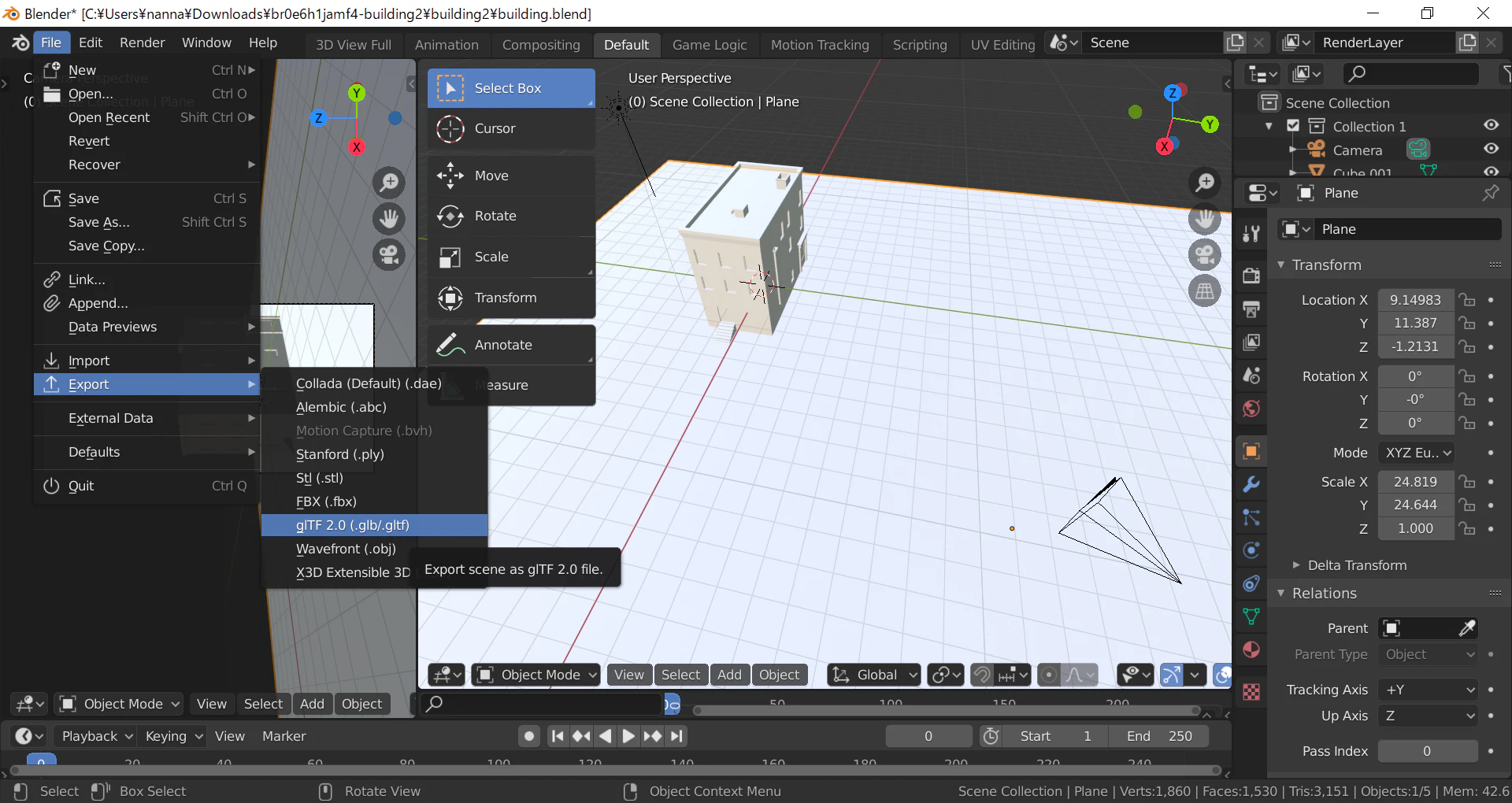Activate the Annotate tool

tap(511, 345)
